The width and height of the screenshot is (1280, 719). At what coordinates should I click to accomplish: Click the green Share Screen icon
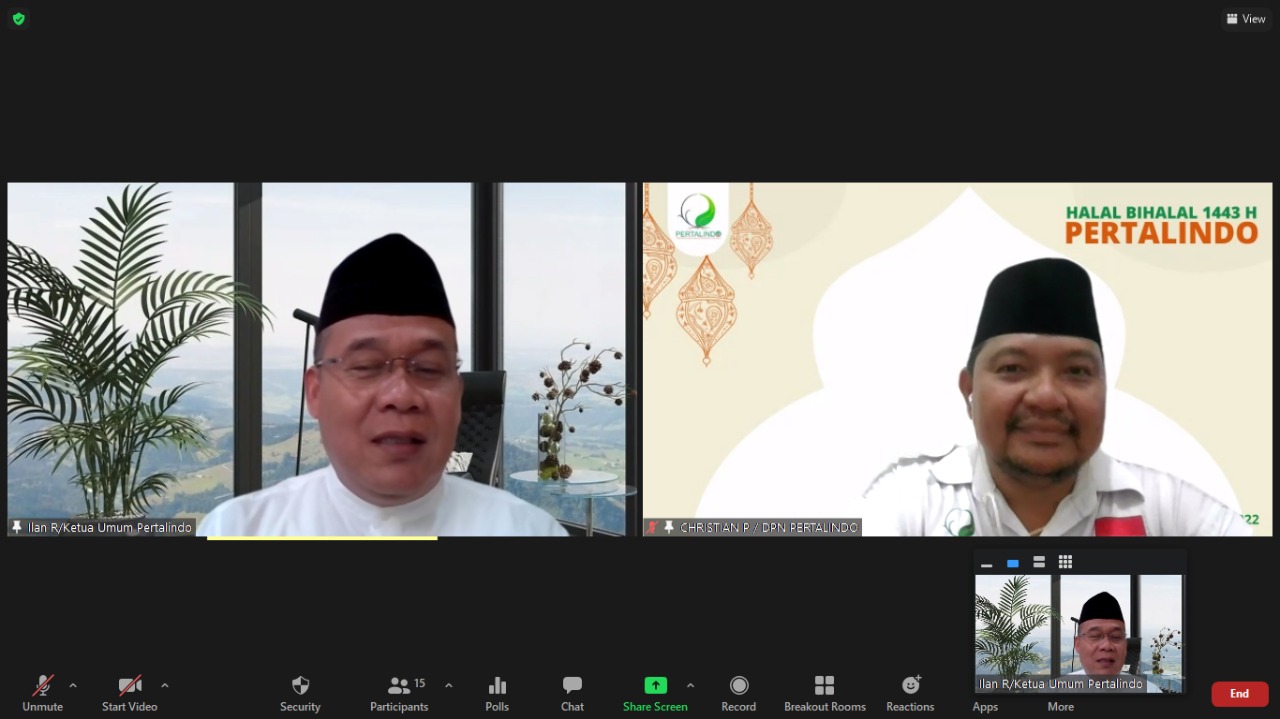[655, 686]
